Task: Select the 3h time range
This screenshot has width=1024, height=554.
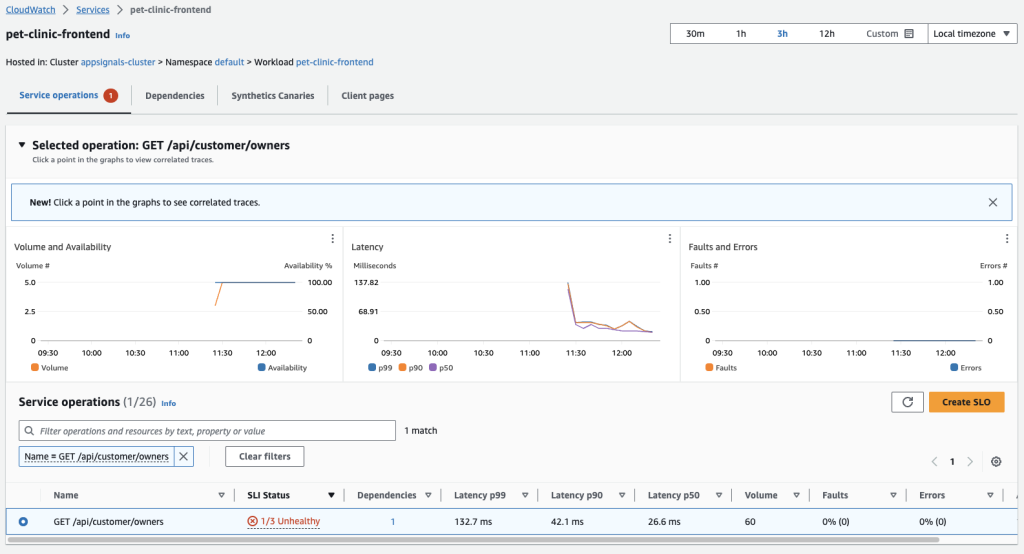Action: click(x=782, y=33)
